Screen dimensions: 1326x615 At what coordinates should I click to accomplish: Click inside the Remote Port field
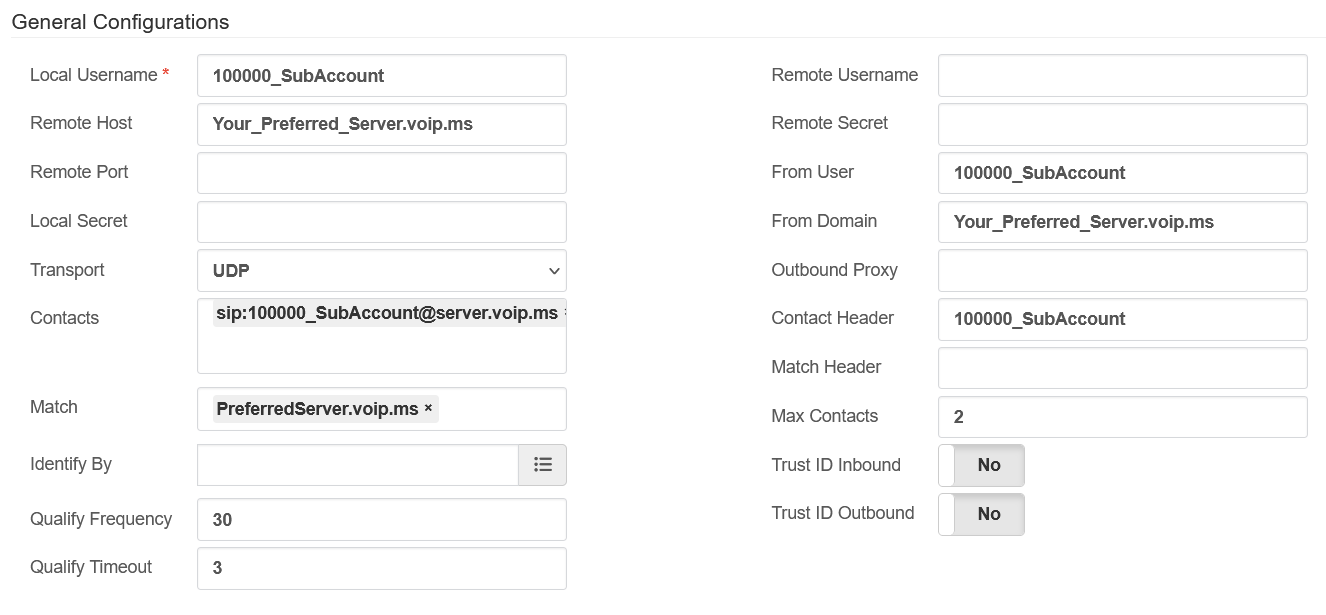coord(381,172)
